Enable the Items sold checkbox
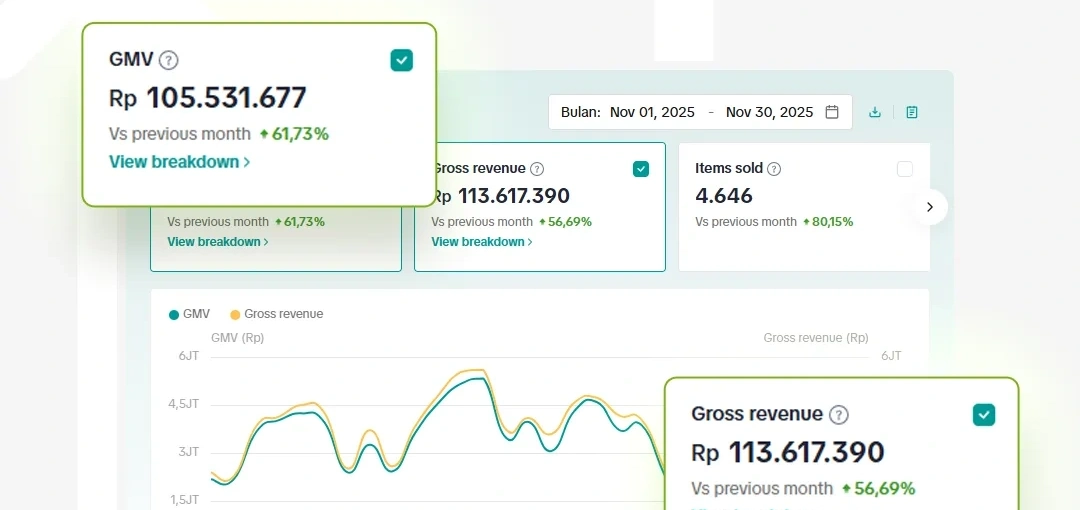This screenshot has height=510, width=1080. pos(904,169)
